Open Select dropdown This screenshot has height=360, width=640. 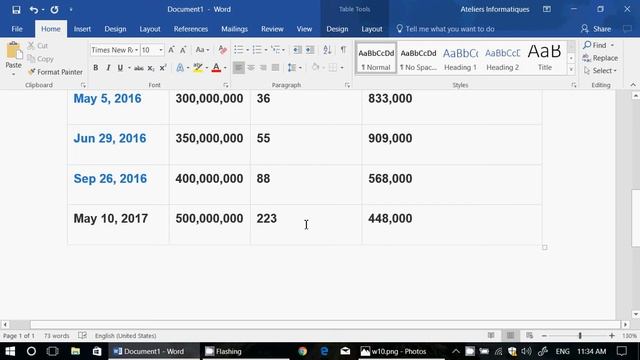pyautogui.click(x=600, y=71)
